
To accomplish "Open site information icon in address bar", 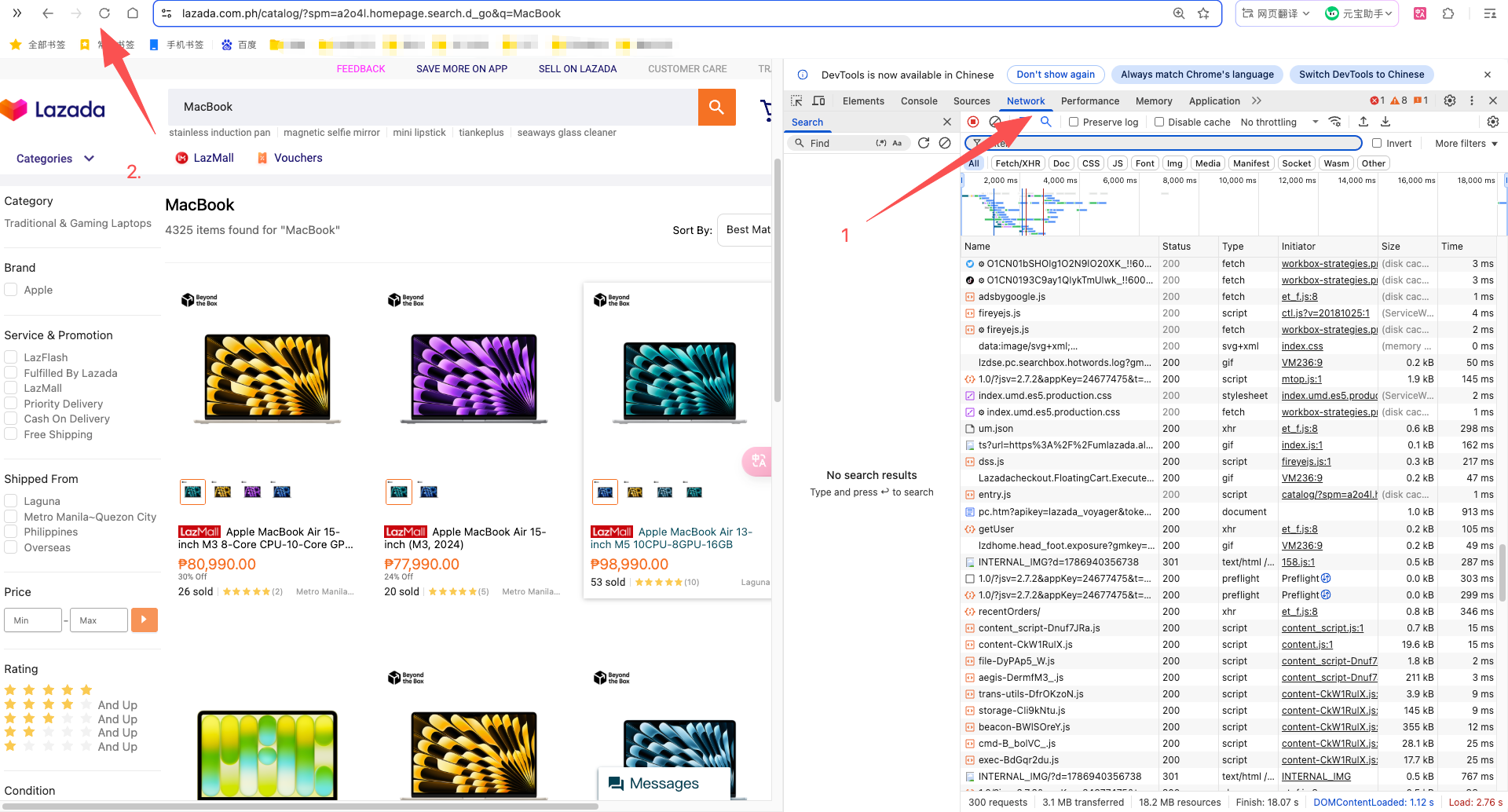I will point(167,13).
